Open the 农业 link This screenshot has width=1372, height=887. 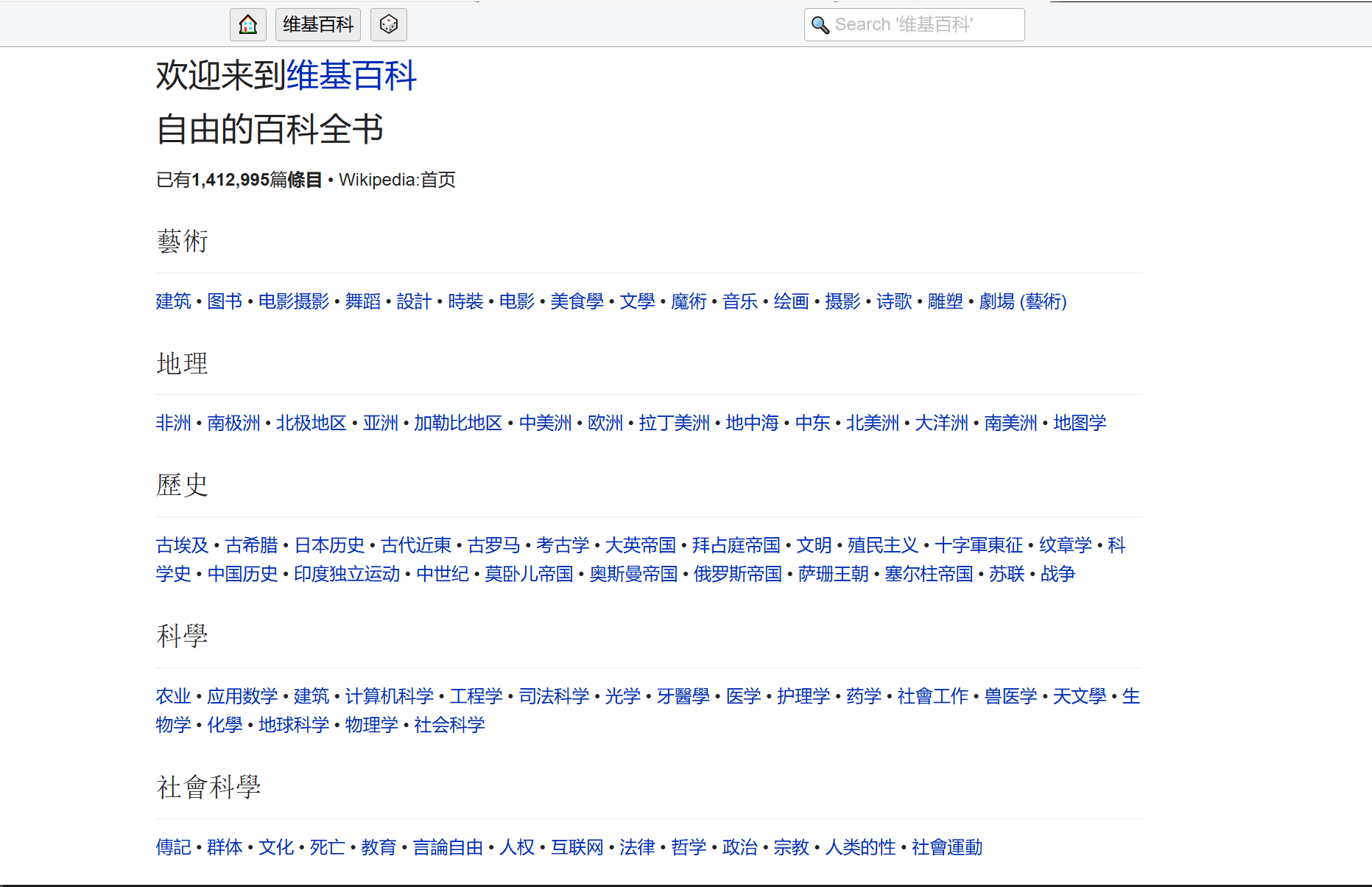click(174, 696)
